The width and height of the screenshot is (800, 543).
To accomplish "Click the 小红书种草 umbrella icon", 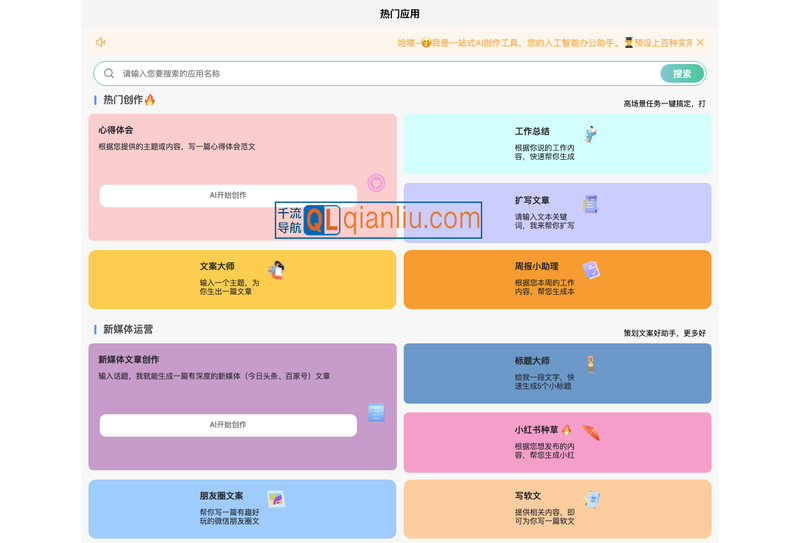I will coord(591,433).
